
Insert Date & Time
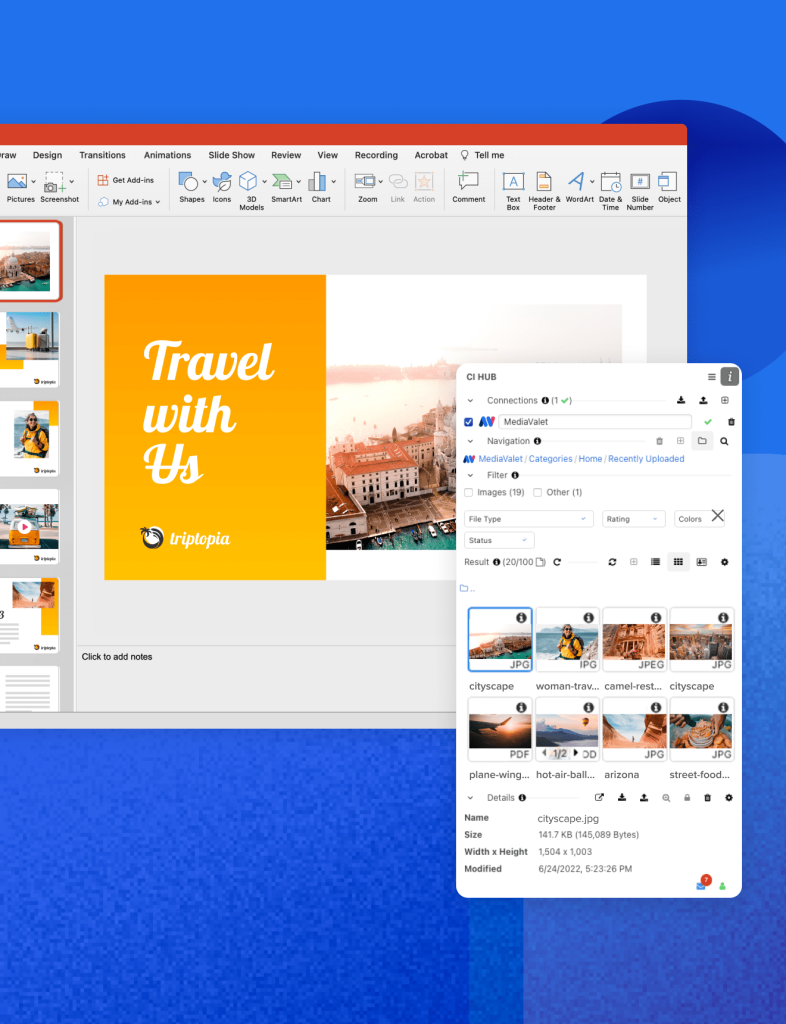610,190
